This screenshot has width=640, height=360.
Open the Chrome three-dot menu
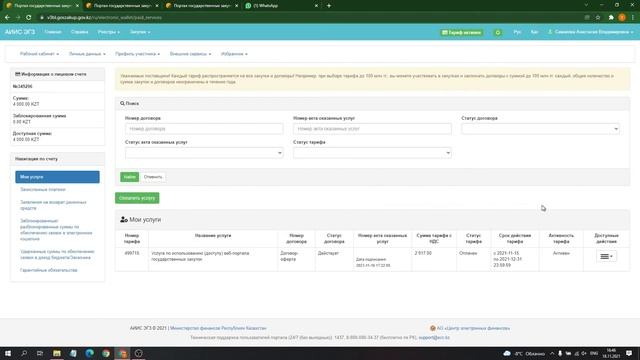(x=633, y=18)
